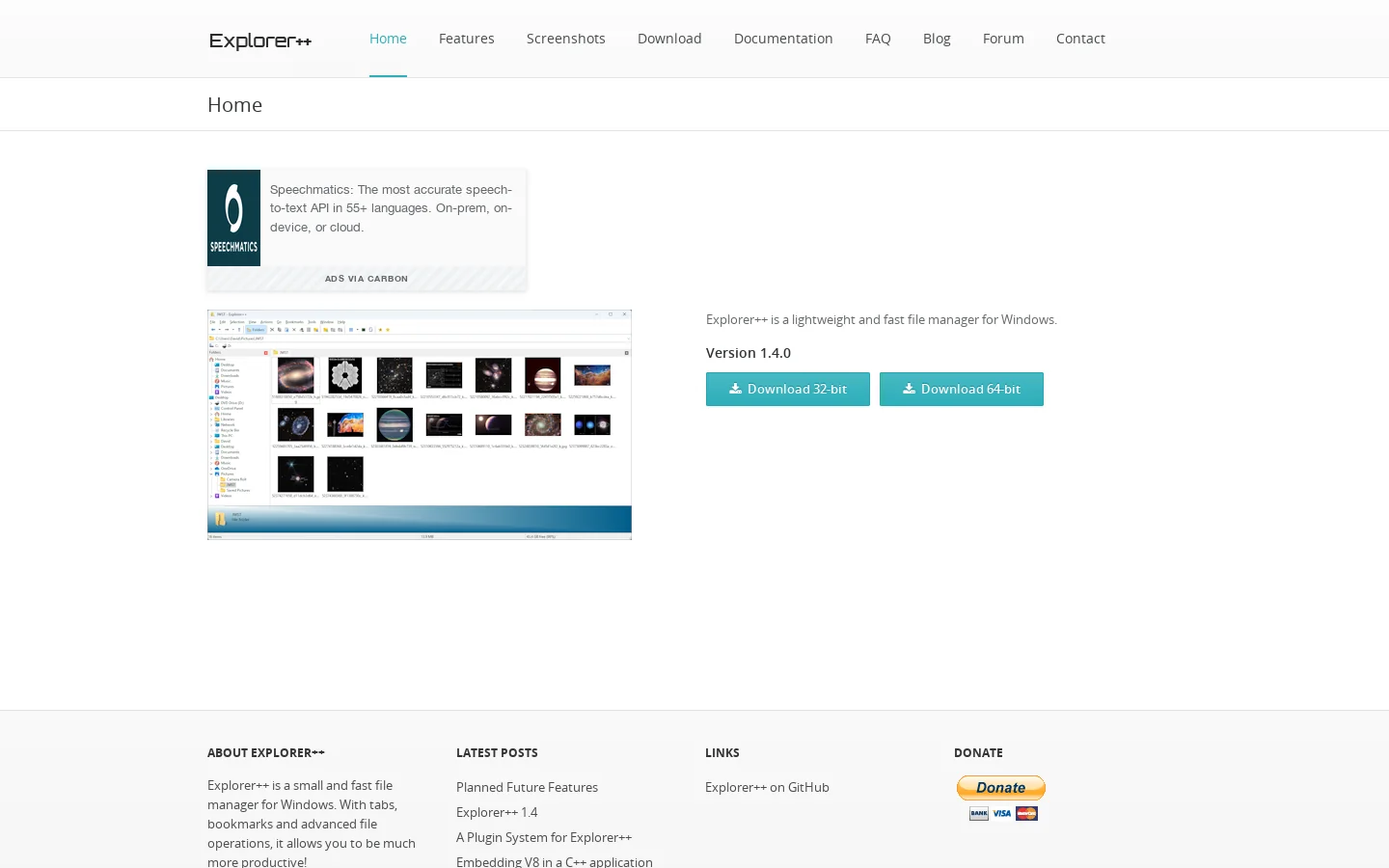Go to the Forum
Screen dimensions: 1389x868
coord(1003,39)
